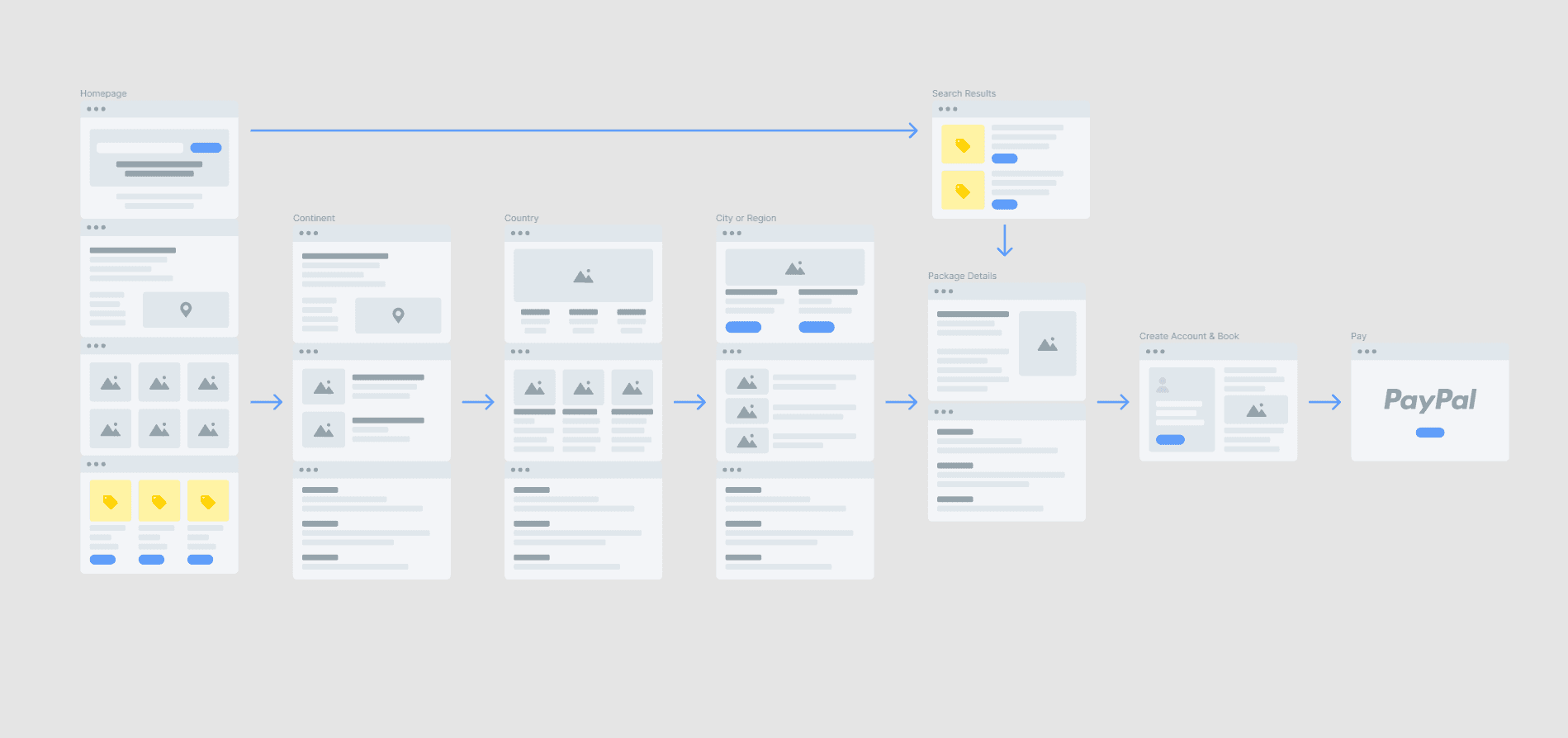
Task: Click the middle list image in City or Region
Action: click(x=746, y=411)
